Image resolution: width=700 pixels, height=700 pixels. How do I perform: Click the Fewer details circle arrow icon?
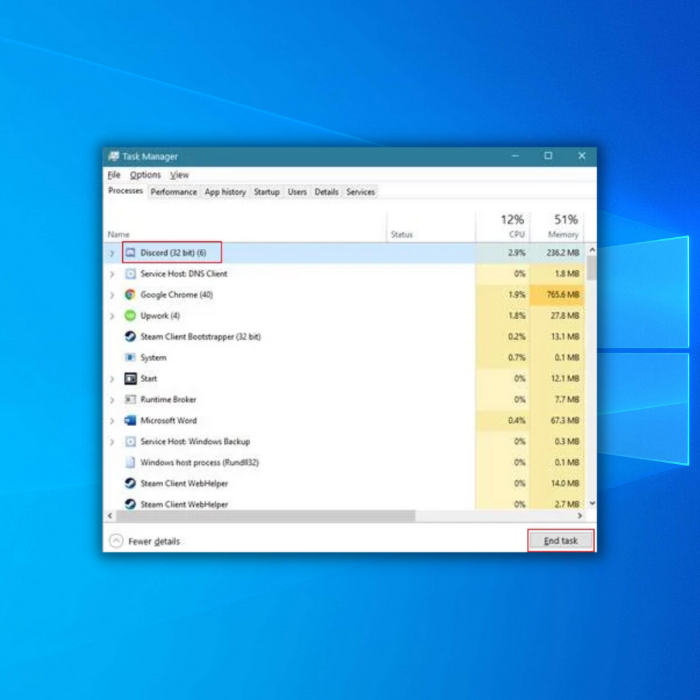coord(116,541)
